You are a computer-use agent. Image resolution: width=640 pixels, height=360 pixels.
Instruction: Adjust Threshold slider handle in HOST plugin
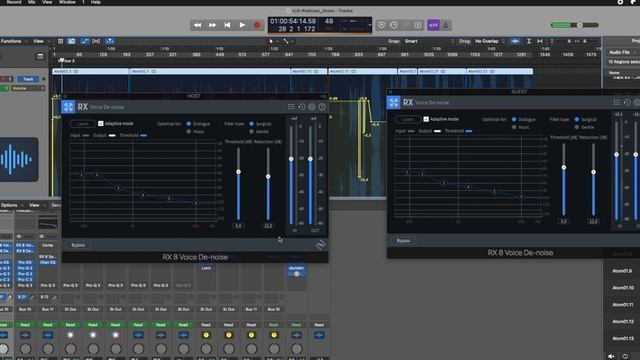tap(238, 172)
